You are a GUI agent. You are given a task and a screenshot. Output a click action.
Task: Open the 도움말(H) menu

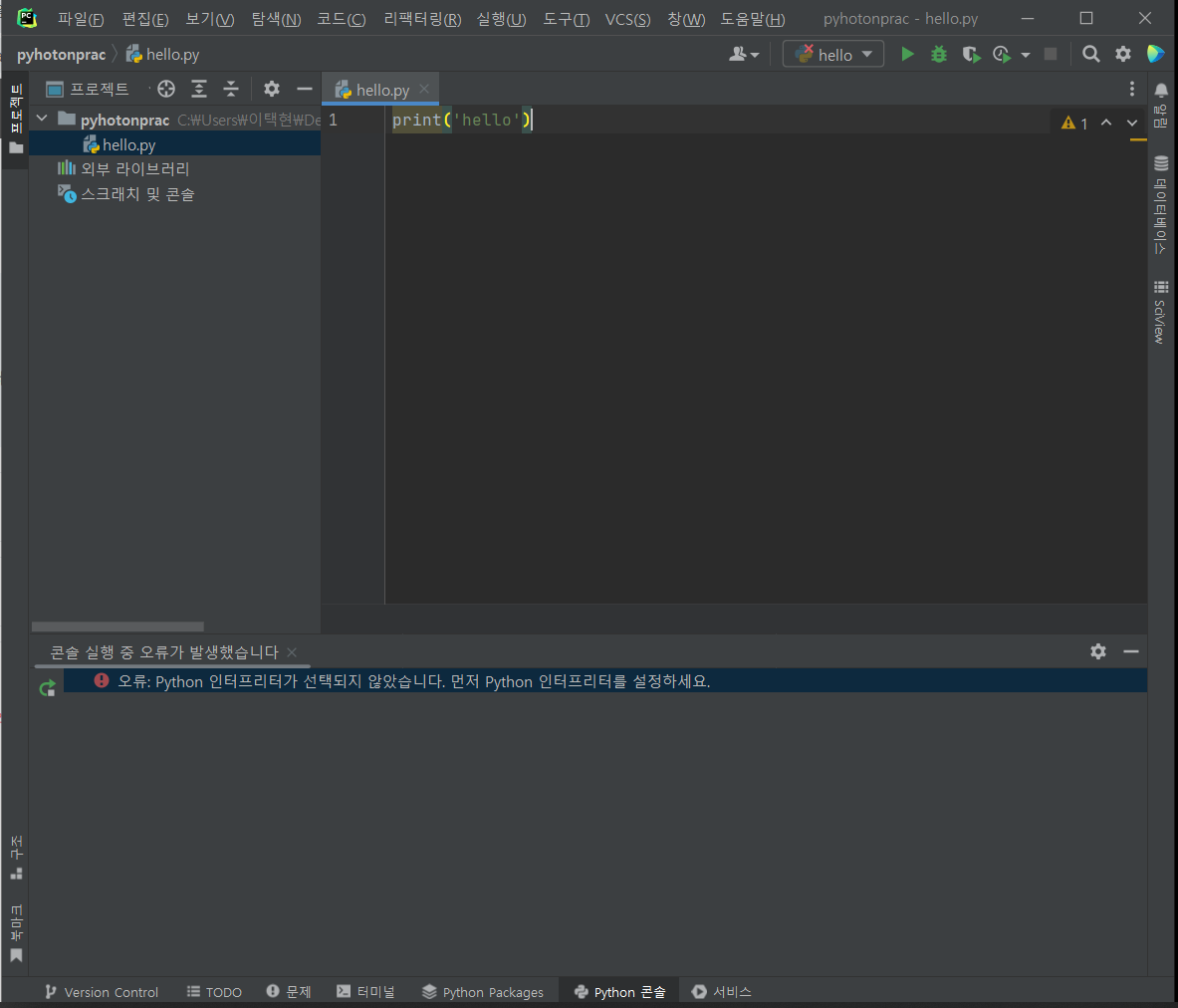coord(753,19)
